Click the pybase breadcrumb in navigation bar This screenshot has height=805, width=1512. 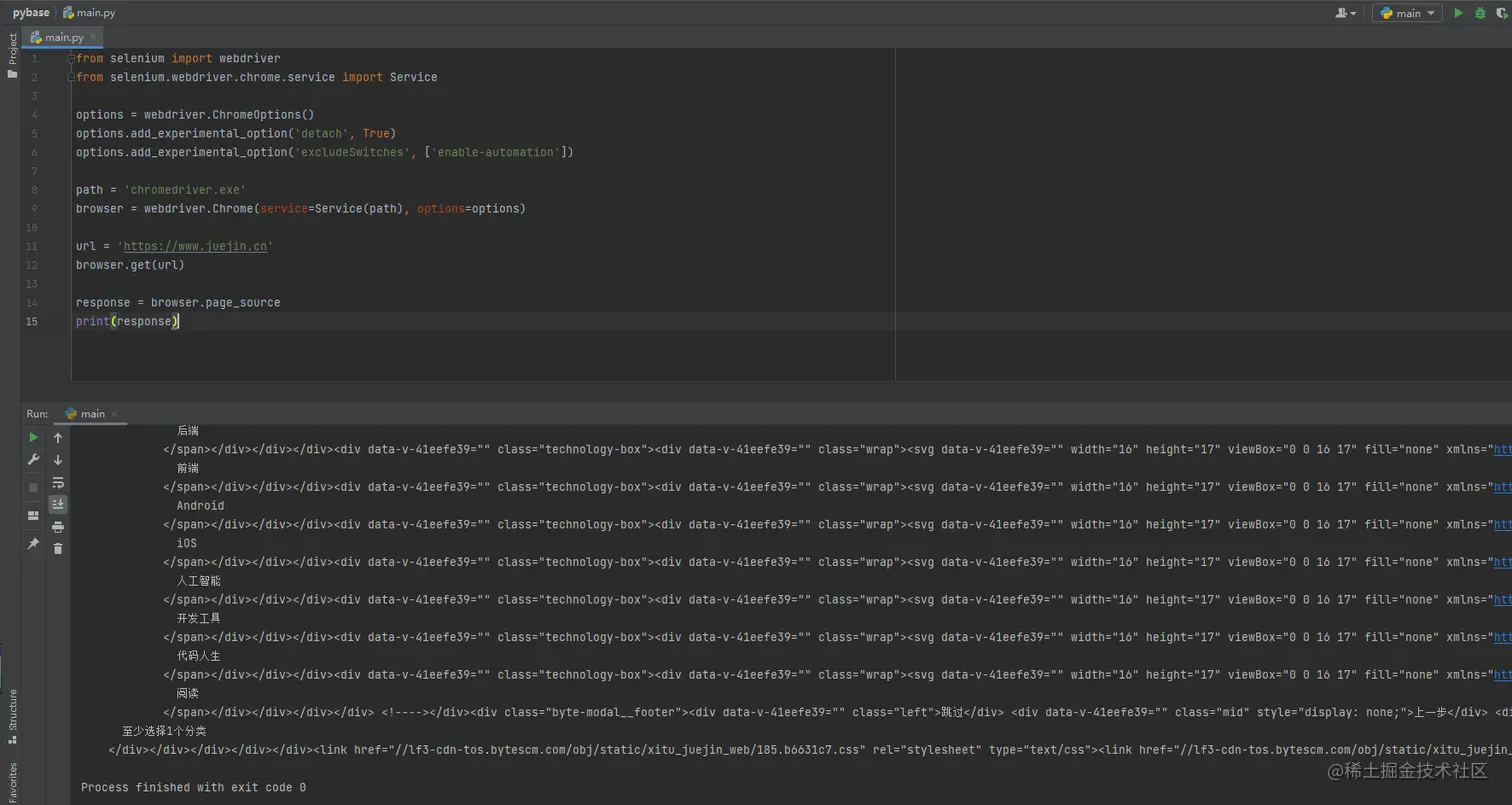pos(31,13)
